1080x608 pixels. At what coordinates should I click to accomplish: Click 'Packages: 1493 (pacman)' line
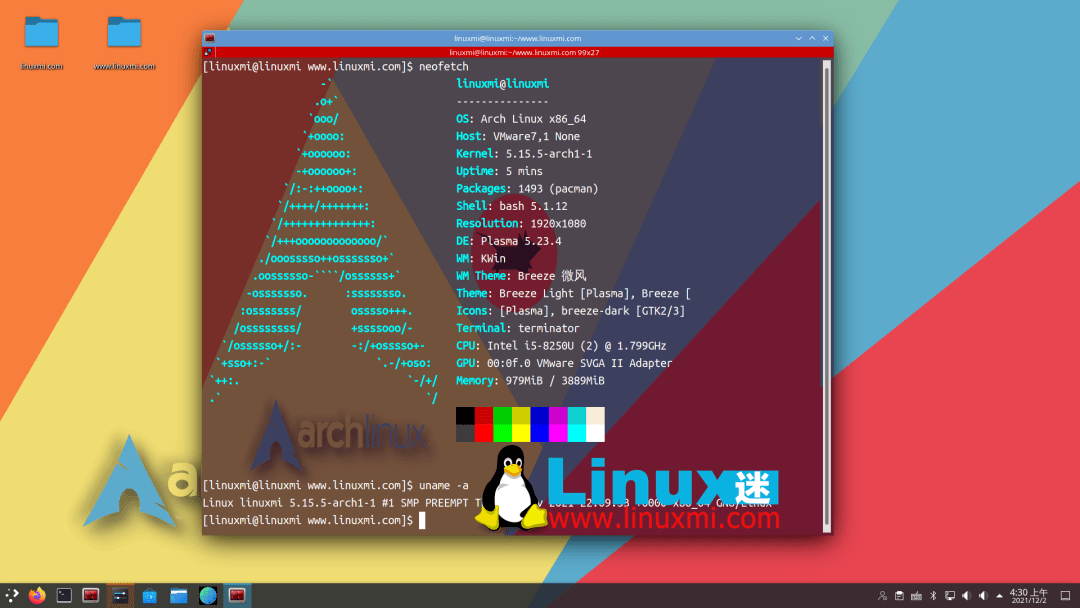[528, 189]
